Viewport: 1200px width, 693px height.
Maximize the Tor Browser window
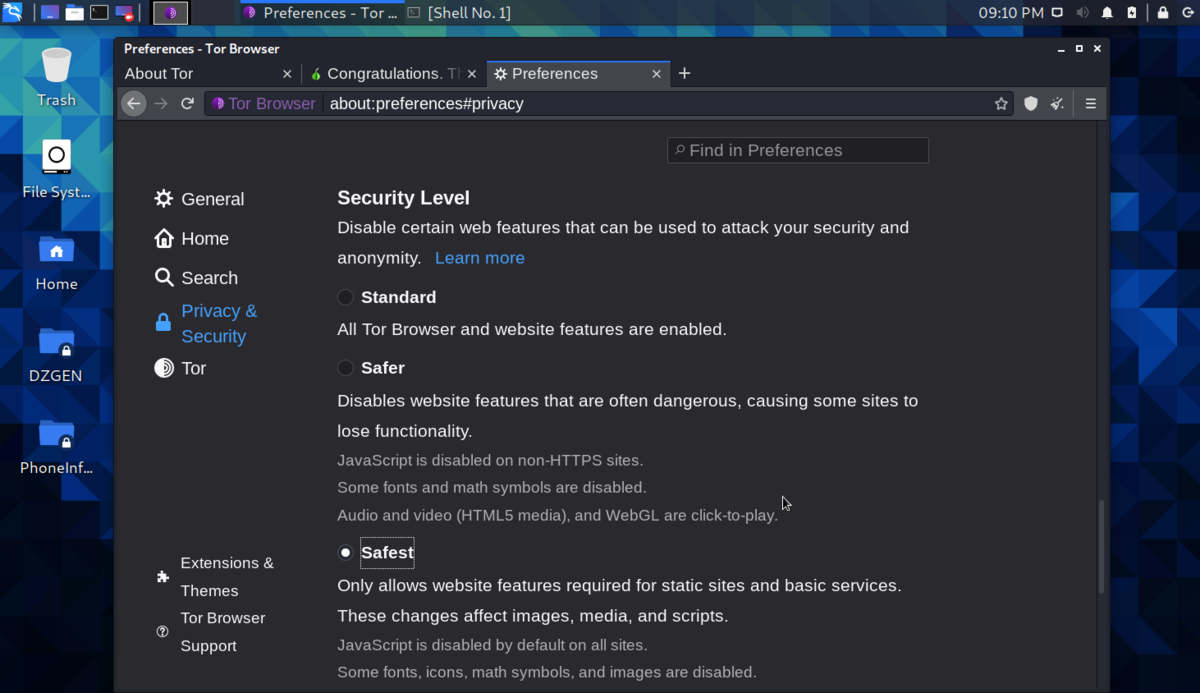1079,48
